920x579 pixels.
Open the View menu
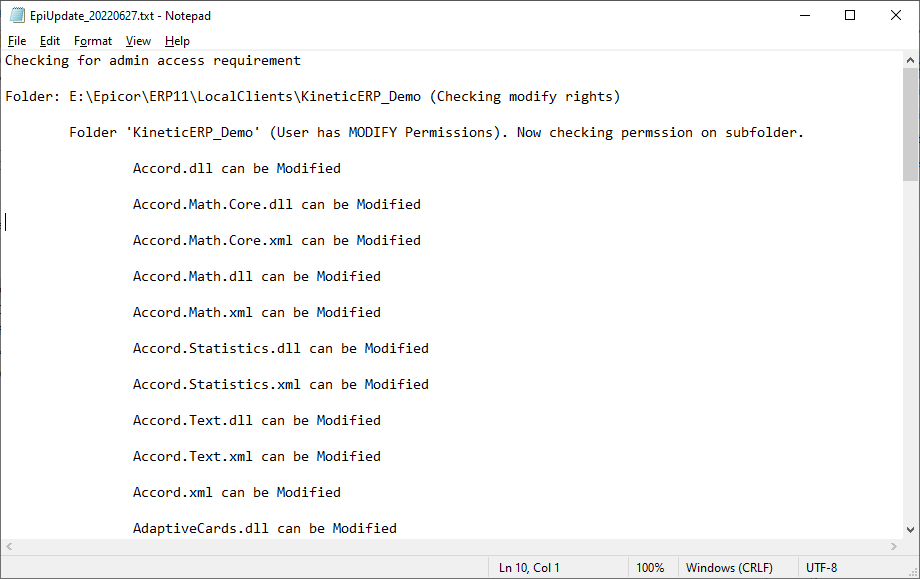tap(138, 41)
